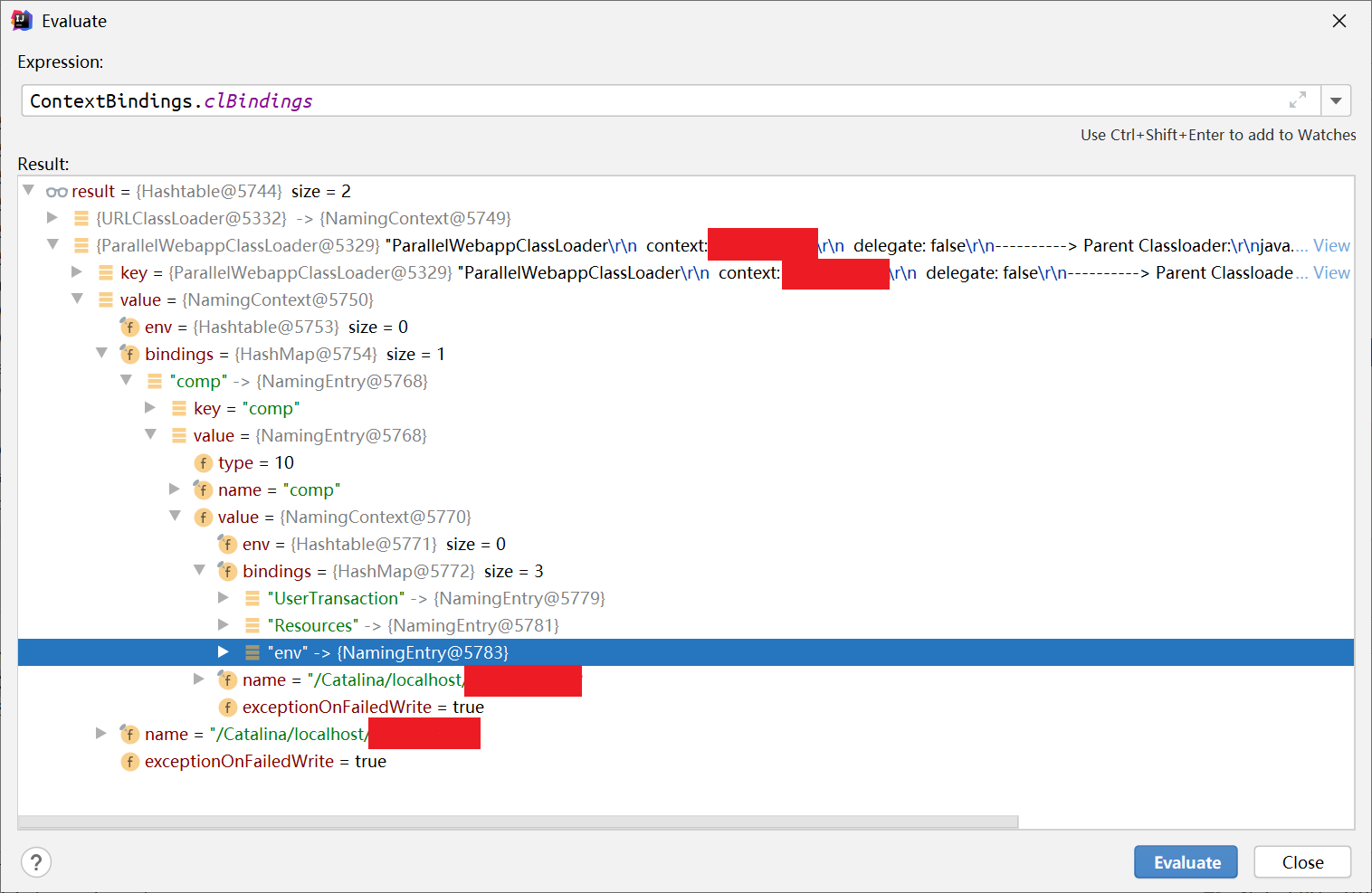Click the Evaluate button

pyautogui.click(x=1186, y=862)
